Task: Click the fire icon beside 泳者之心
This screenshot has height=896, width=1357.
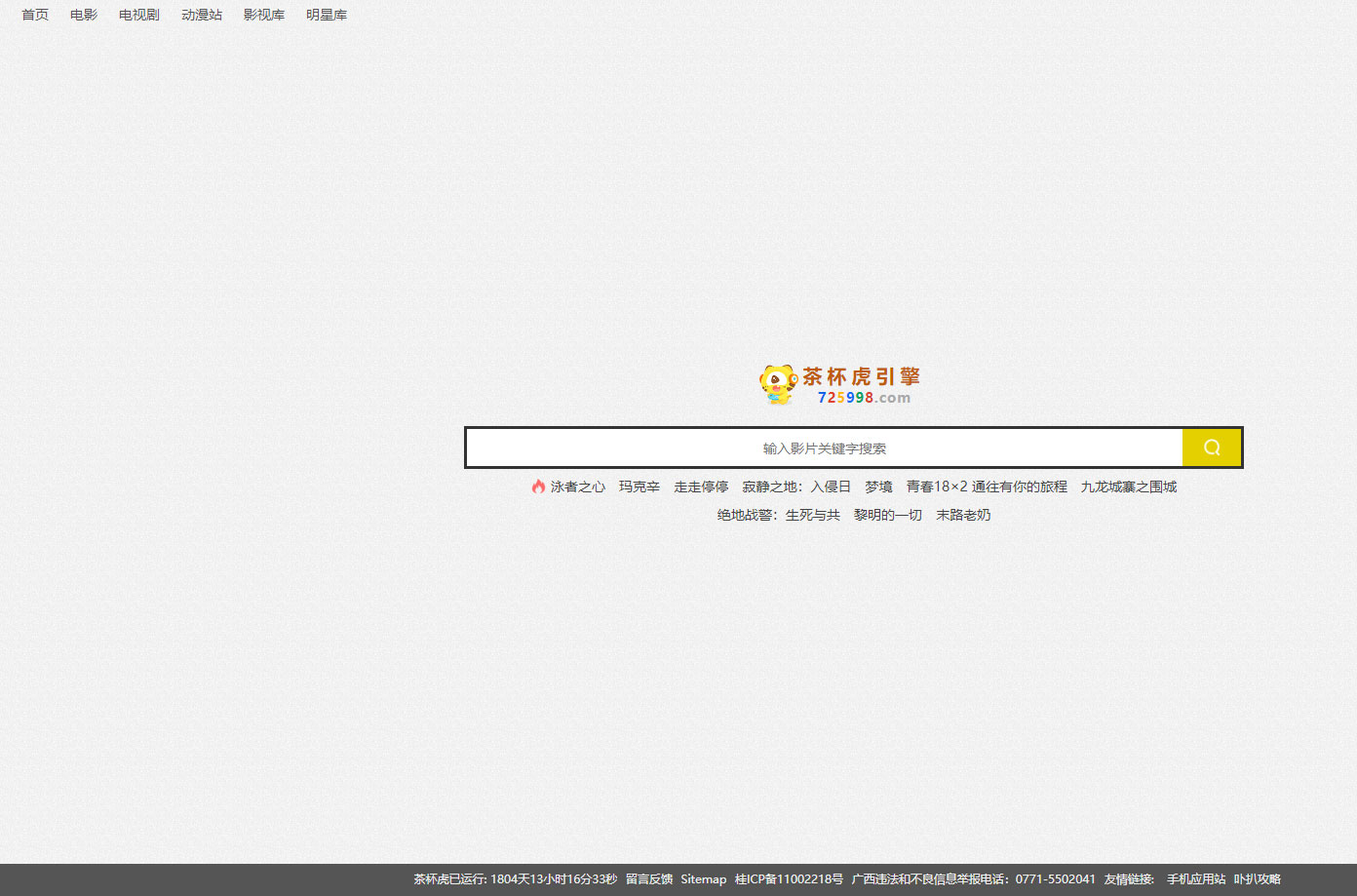Action: point(538,487)
